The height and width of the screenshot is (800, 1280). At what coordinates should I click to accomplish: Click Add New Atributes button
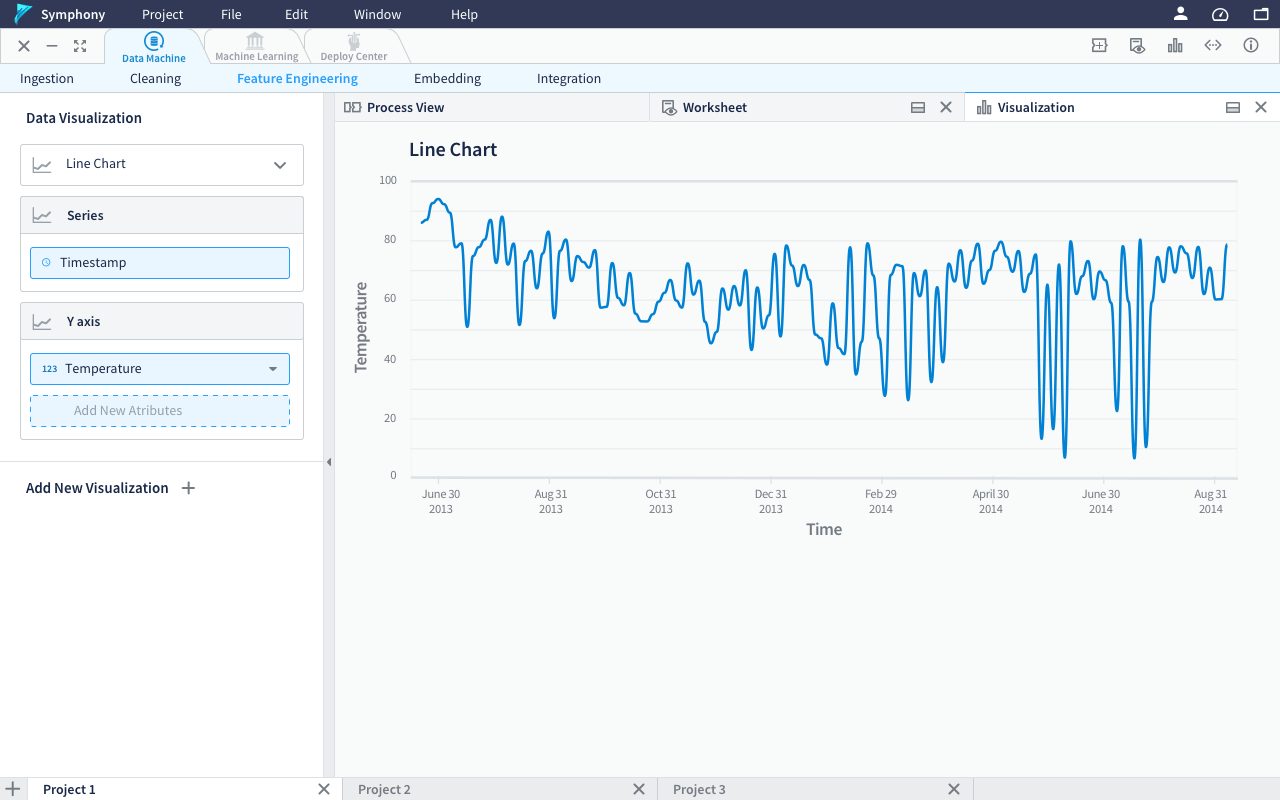[160, 411]
